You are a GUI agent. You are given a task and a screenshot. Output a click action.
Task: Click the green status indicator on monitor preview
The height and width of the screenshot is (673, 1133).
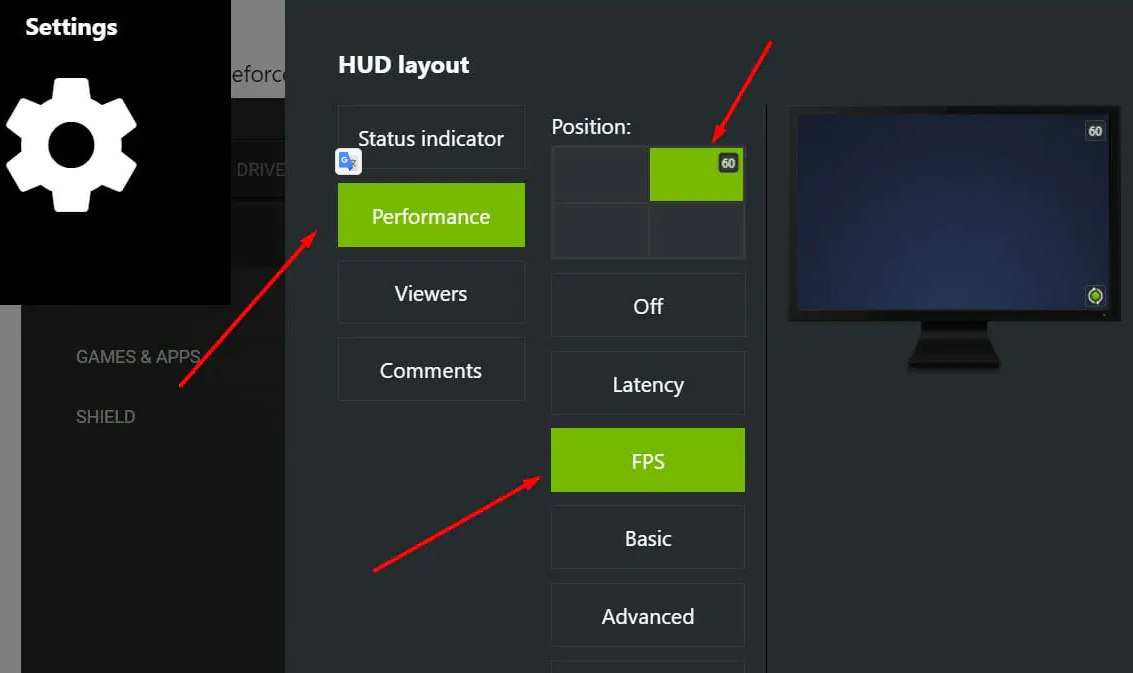[x=1095, y=296]
